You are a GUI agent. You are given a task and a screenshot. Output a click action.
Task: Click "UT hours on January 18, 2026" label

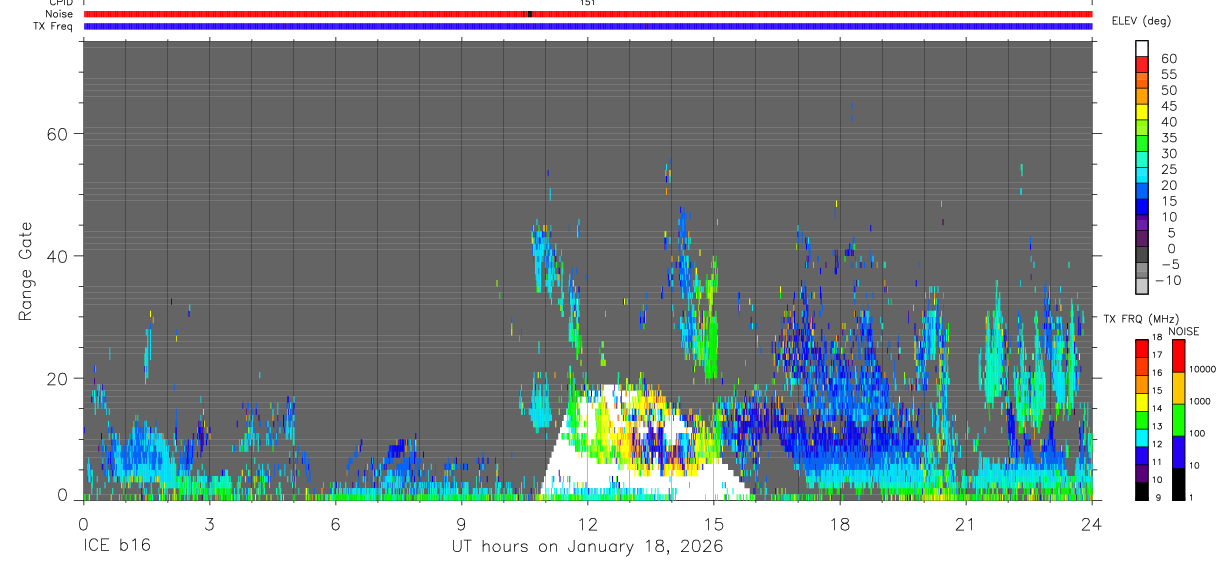click(587, 546)
